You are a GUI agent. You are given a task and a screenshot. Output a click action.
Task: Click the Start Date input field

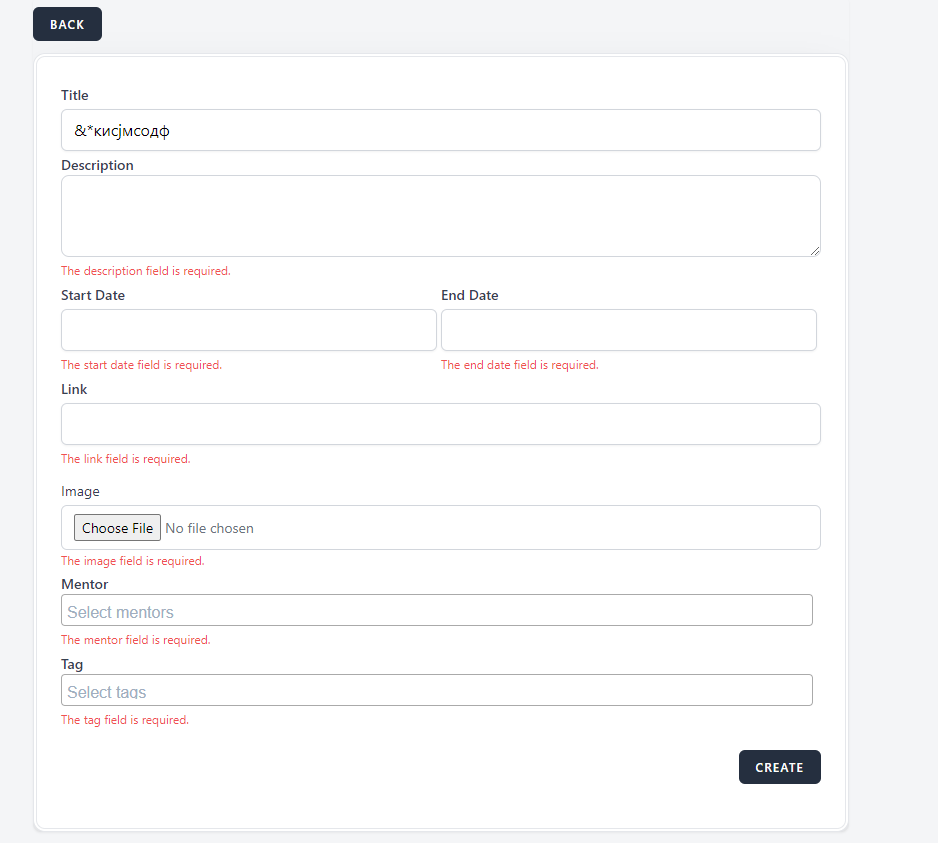tap(248, 330)
